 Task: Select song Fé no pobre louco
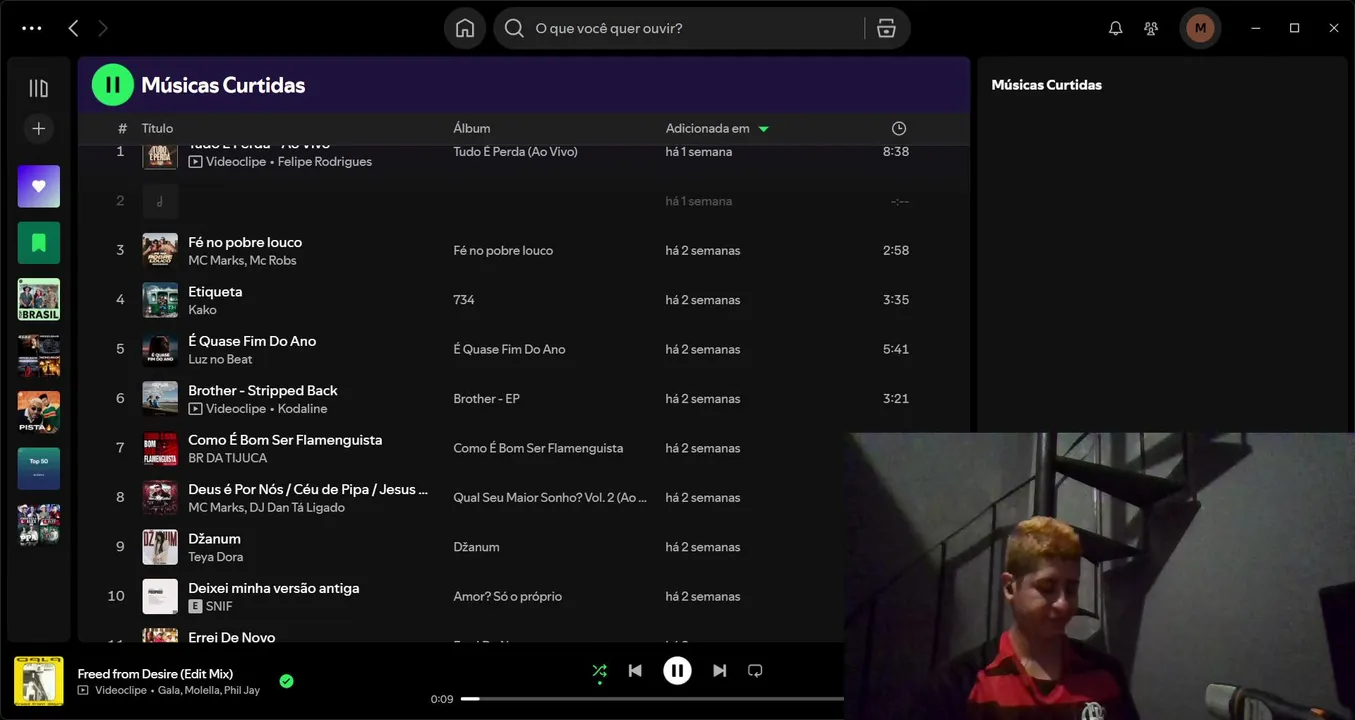tap(245, 242)
